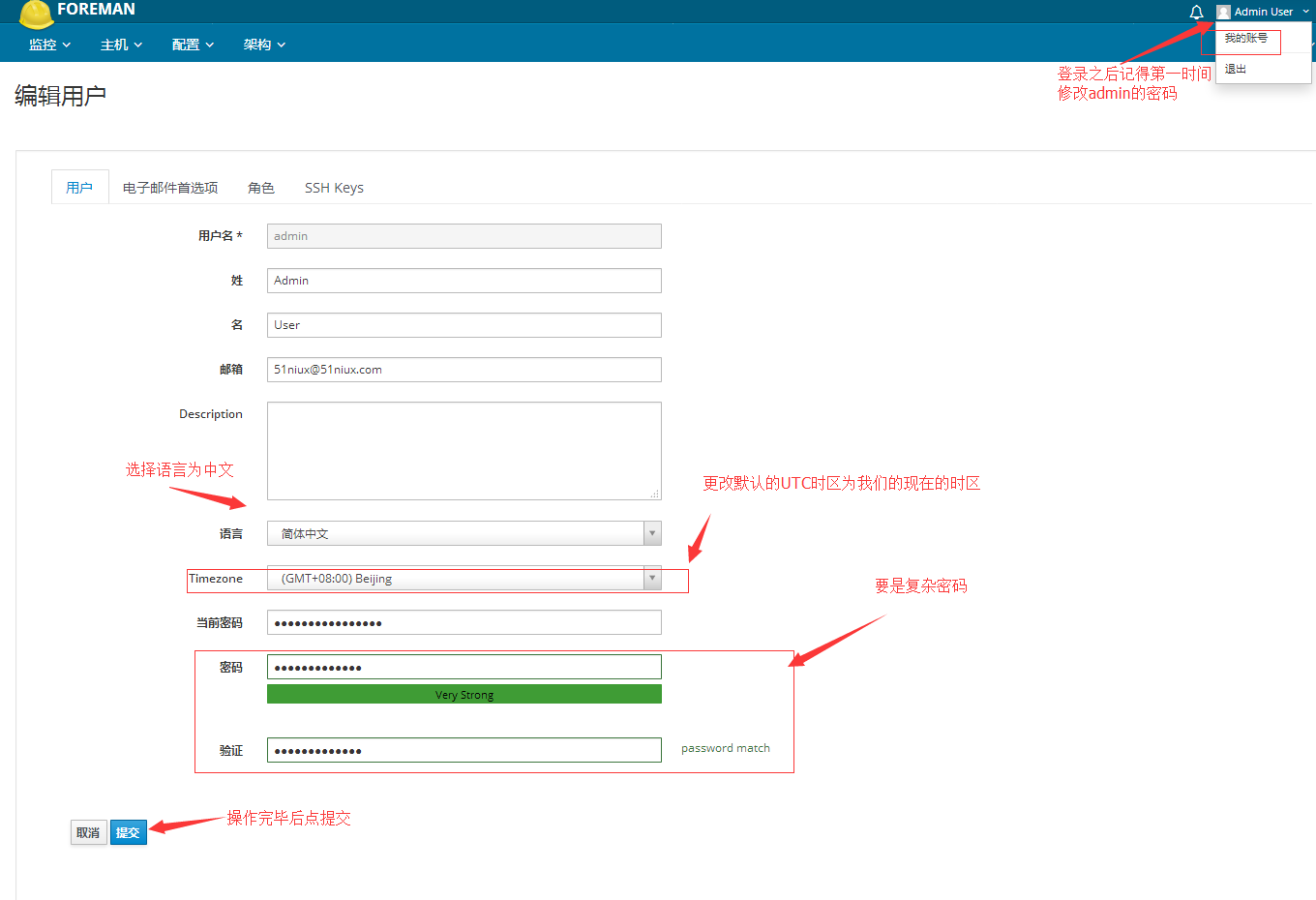Expand the 架构 menu
Viewport: 1316px width, 900px height.
coord(264,45)
